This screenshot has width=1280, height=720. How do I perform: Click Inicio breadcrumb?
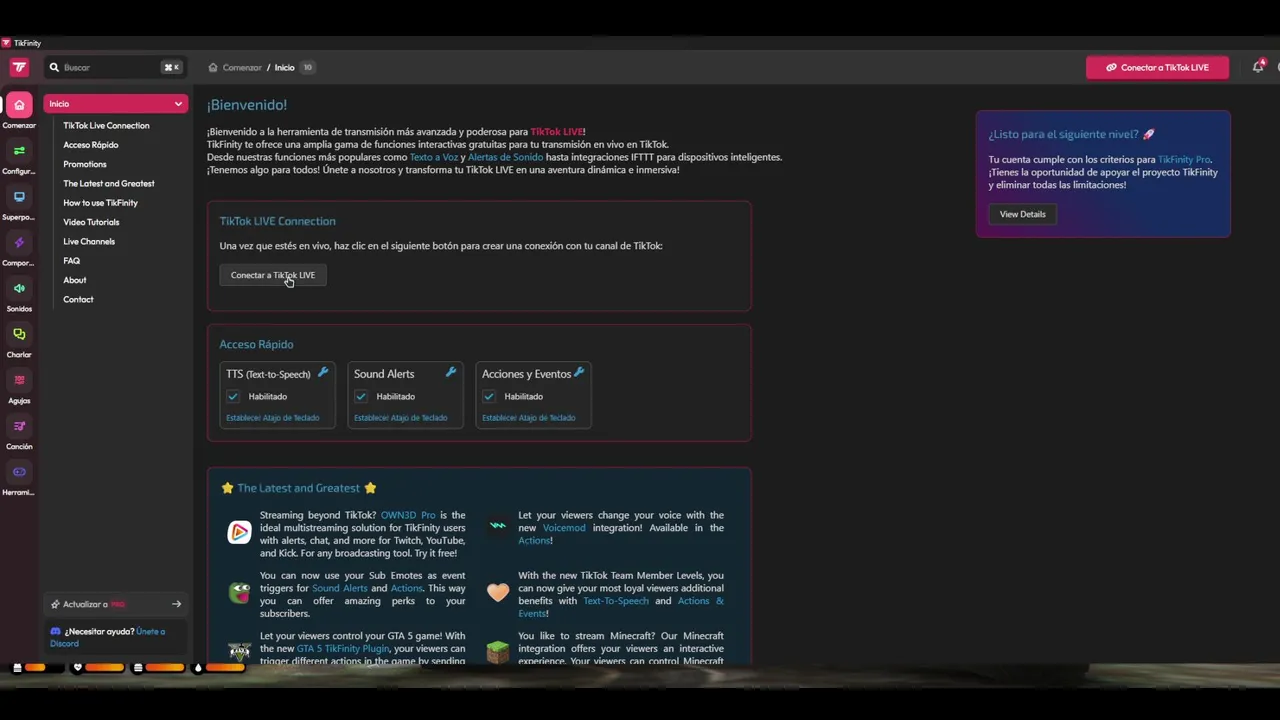tap(284, 67)
